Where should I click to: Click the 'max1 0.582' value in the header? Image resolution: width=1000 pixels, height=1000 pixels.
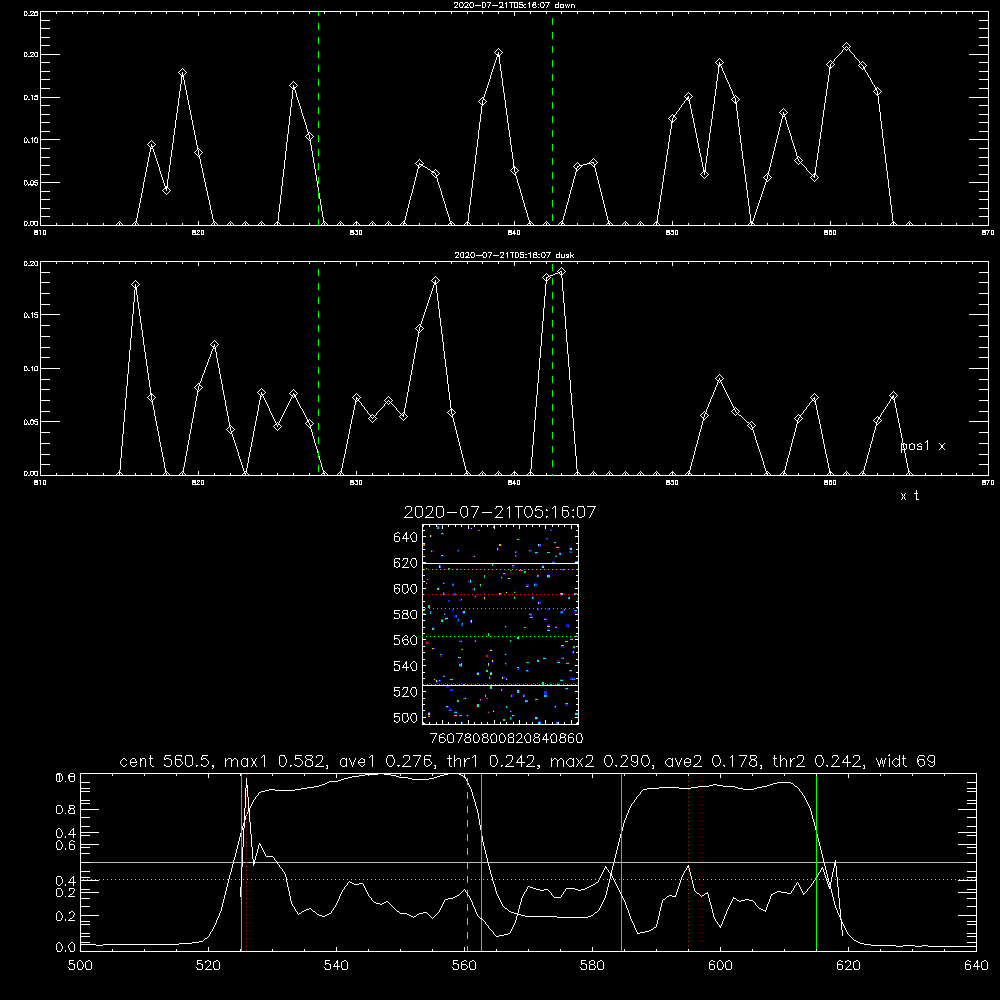[x=277, y=761]
